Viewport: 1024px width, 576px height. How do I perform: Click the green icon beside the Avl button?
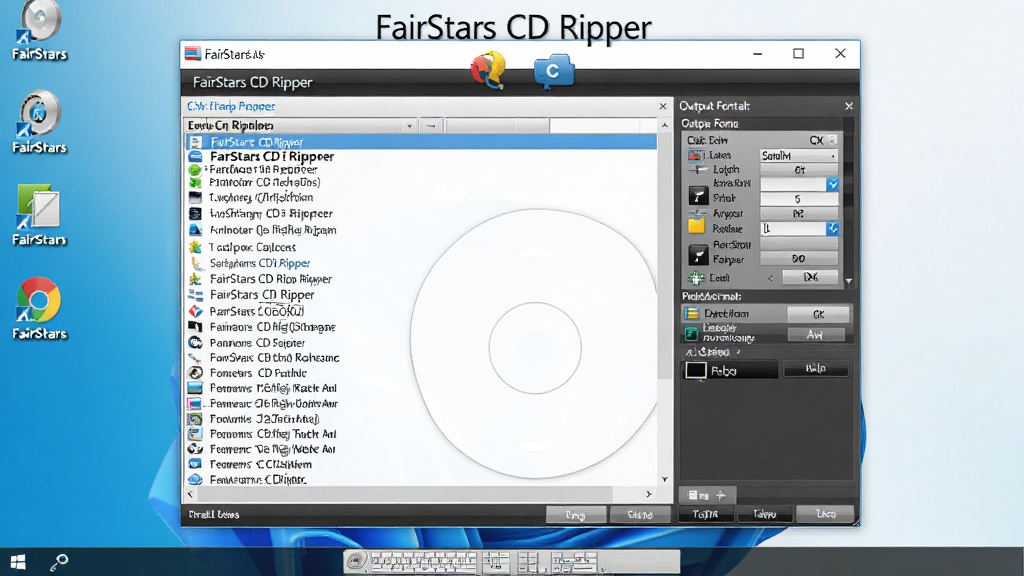[x=691, y=334]
